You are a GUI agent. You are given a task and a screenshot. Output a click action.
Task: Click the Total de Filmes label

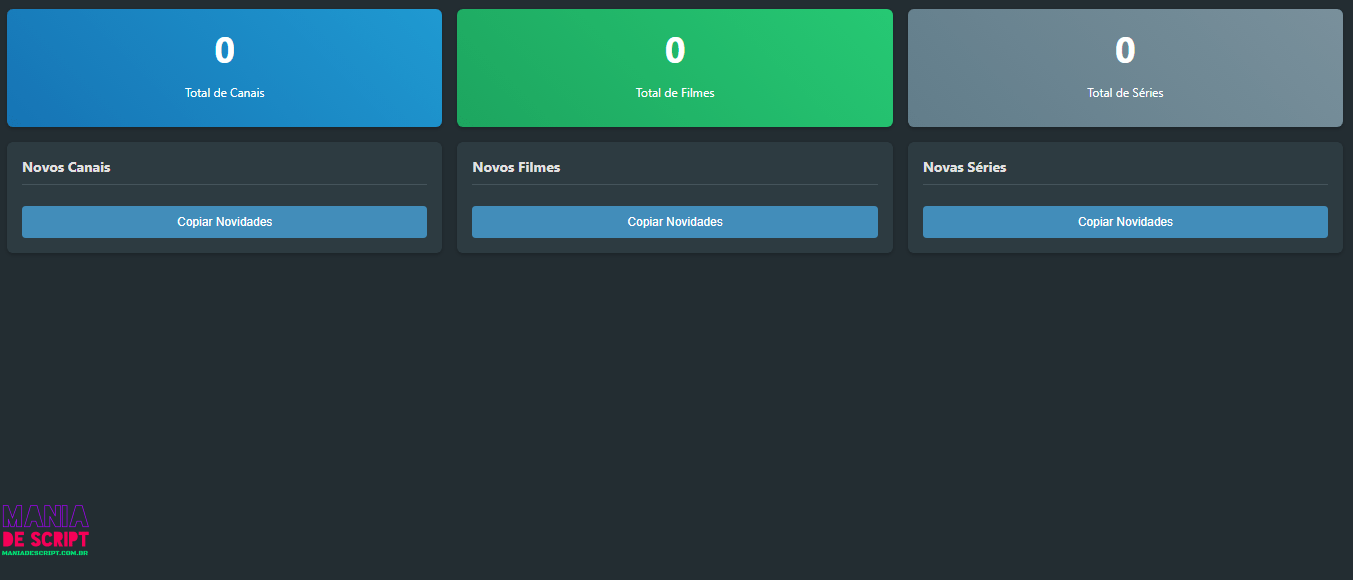tap(675, 93)
